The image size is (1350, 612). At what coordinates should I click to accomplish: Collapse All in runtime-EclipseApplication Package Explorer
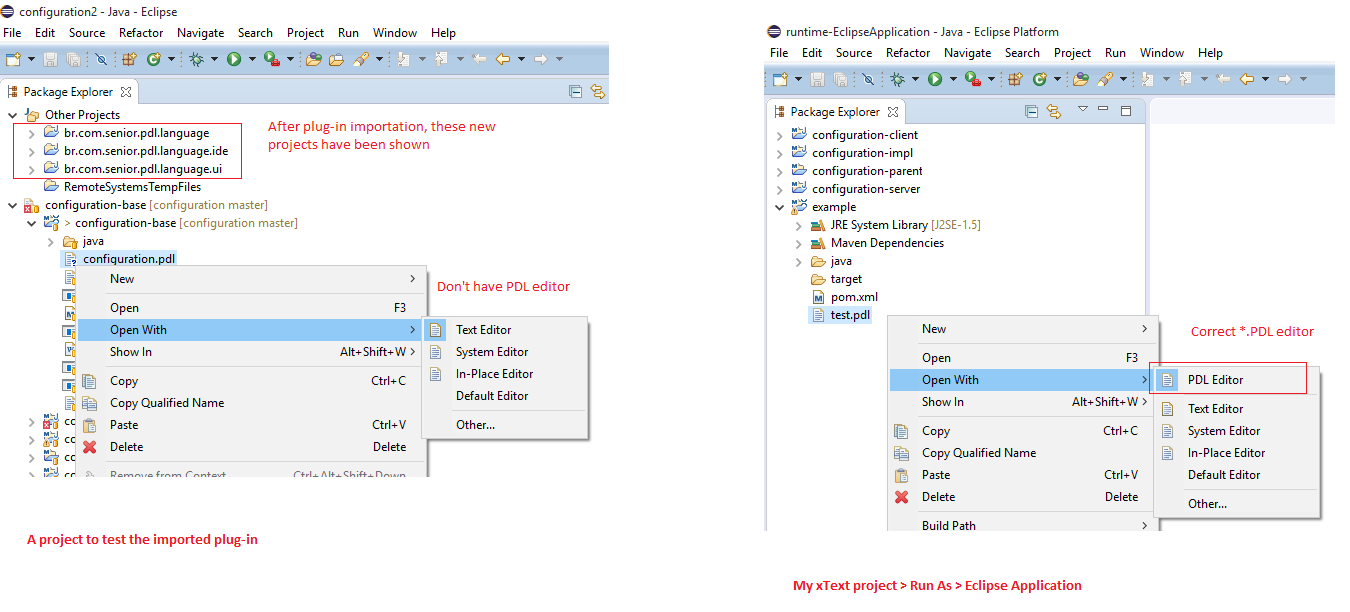pyautogui.click(x=1031, y=111)
